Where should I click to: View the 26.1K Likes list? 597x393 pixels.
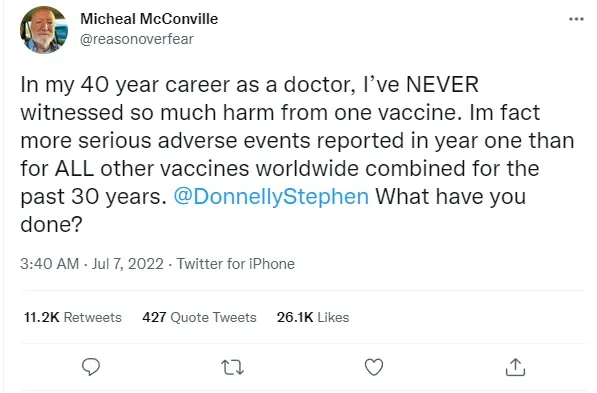[313, 317]
